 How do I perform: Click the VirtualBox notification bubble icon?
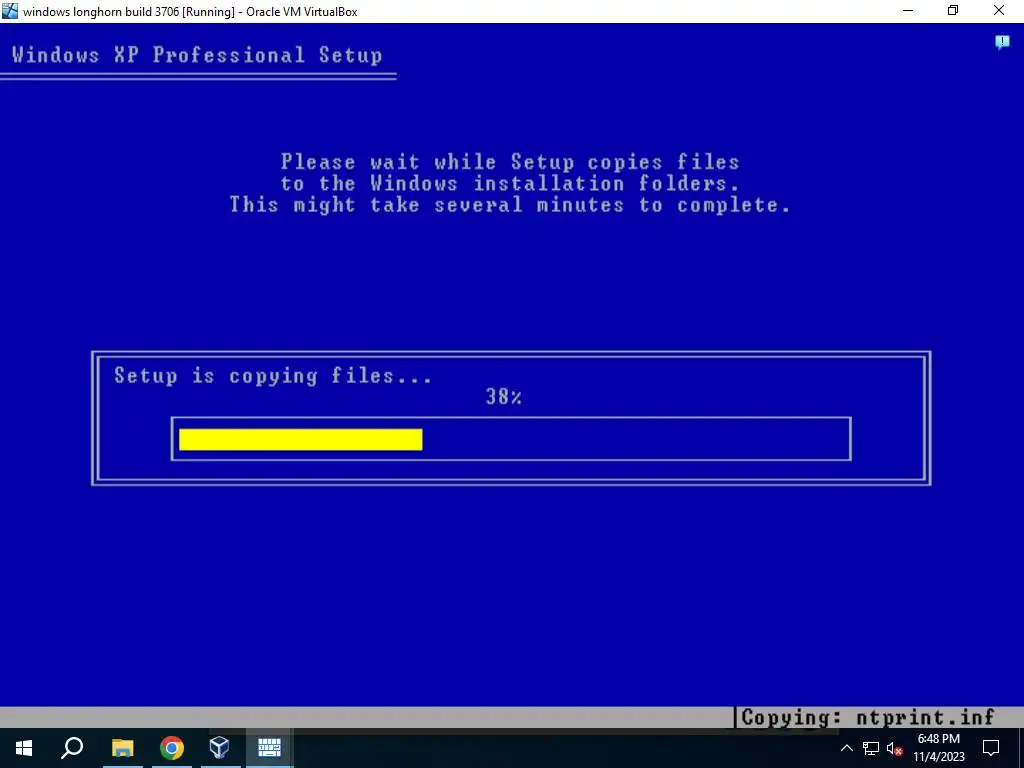coord(1002,42)
